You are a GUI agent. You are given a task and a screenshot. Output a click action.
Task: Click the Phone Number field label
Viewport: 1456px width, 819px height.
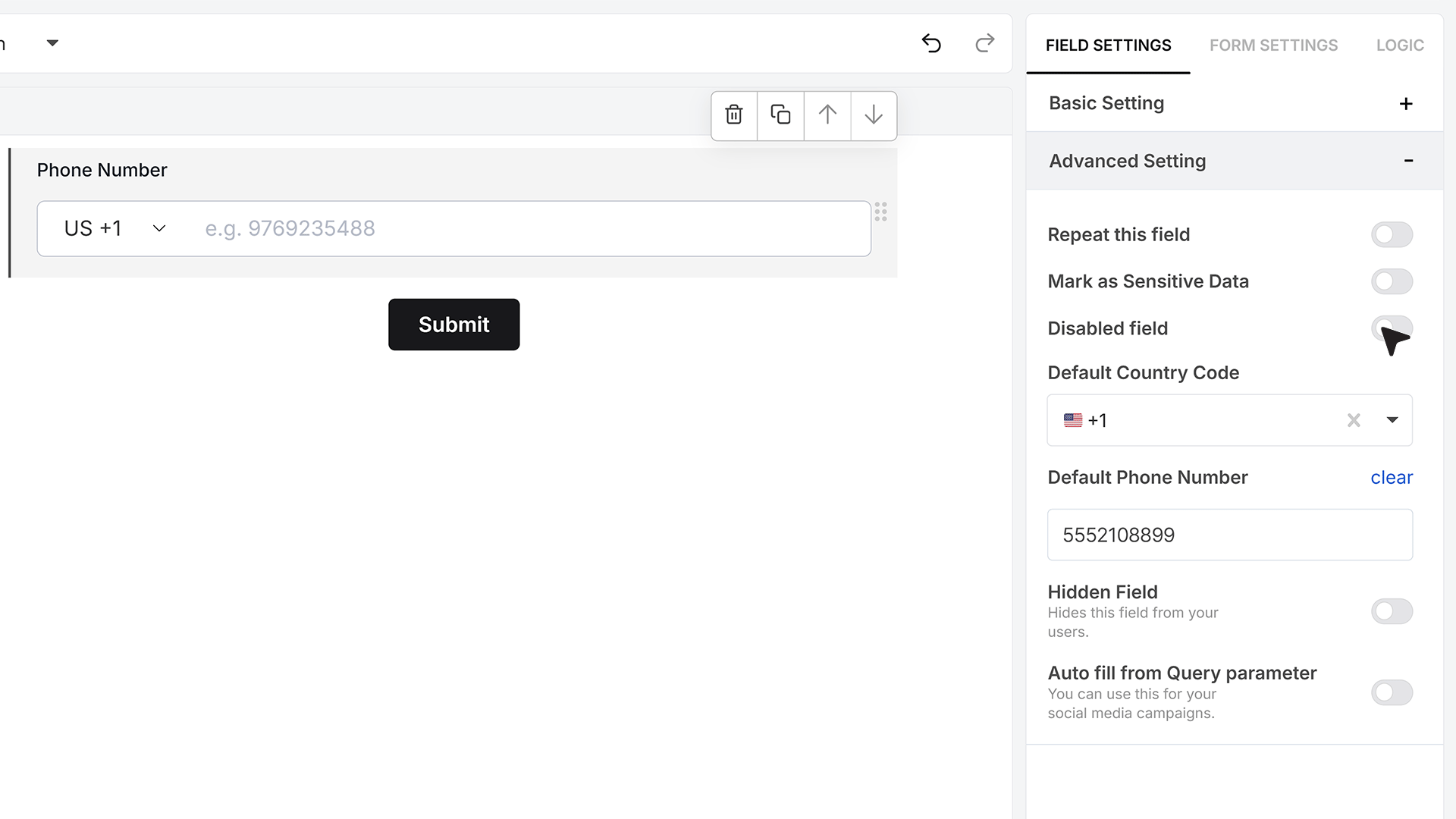coord(102,170)
